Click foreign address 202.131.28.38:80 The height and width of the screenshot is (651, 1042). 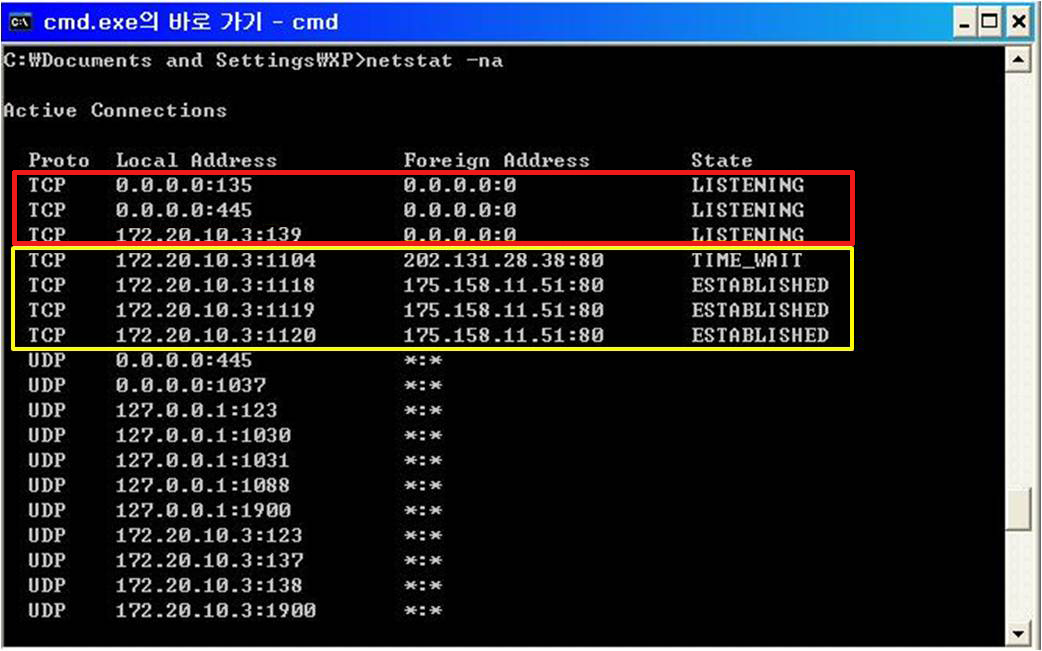click(503, 260)
